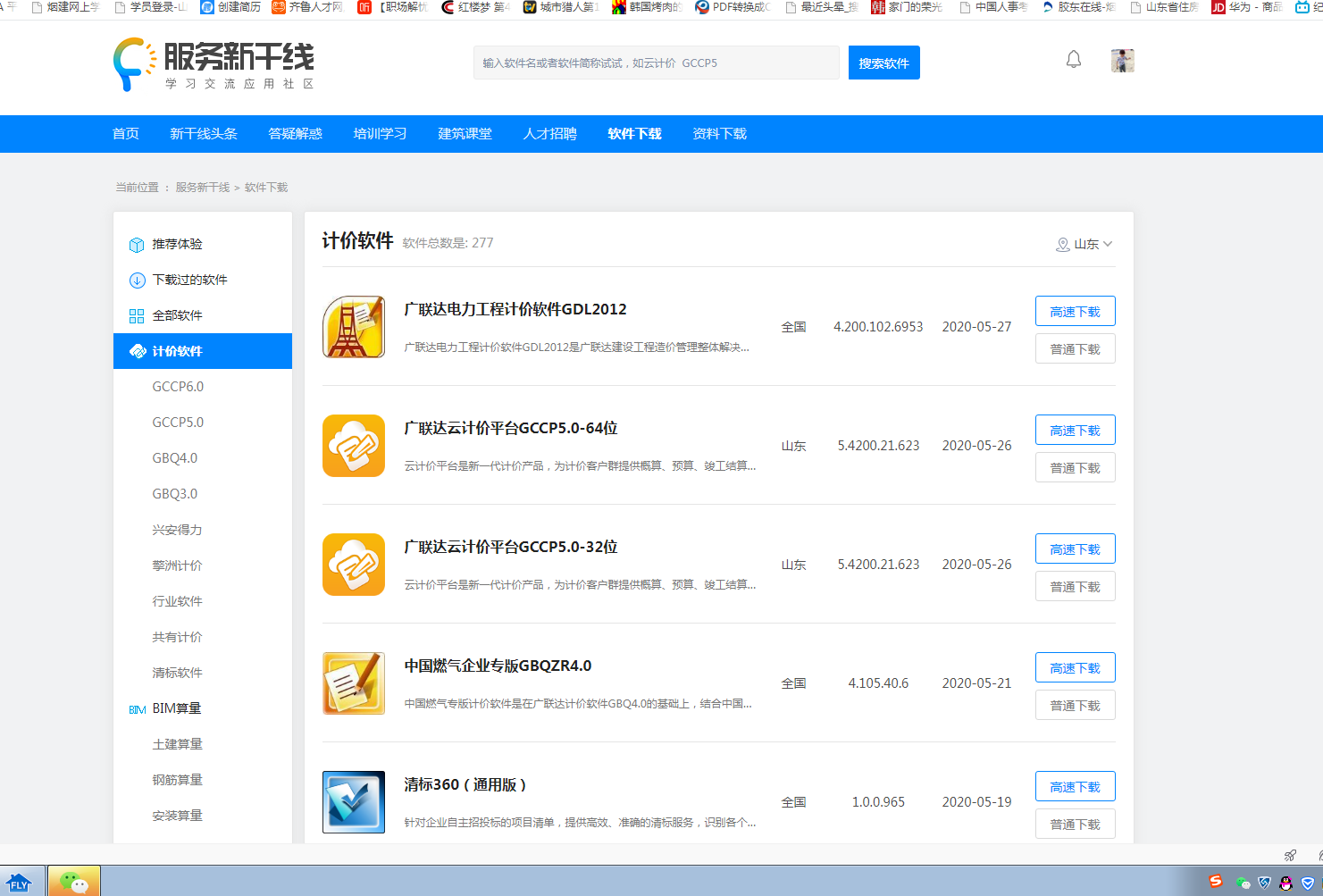Viewport: 1323px width, 896px height.
Task: Click the 全部软件 grid icon
Action: (x=137, y=316)
